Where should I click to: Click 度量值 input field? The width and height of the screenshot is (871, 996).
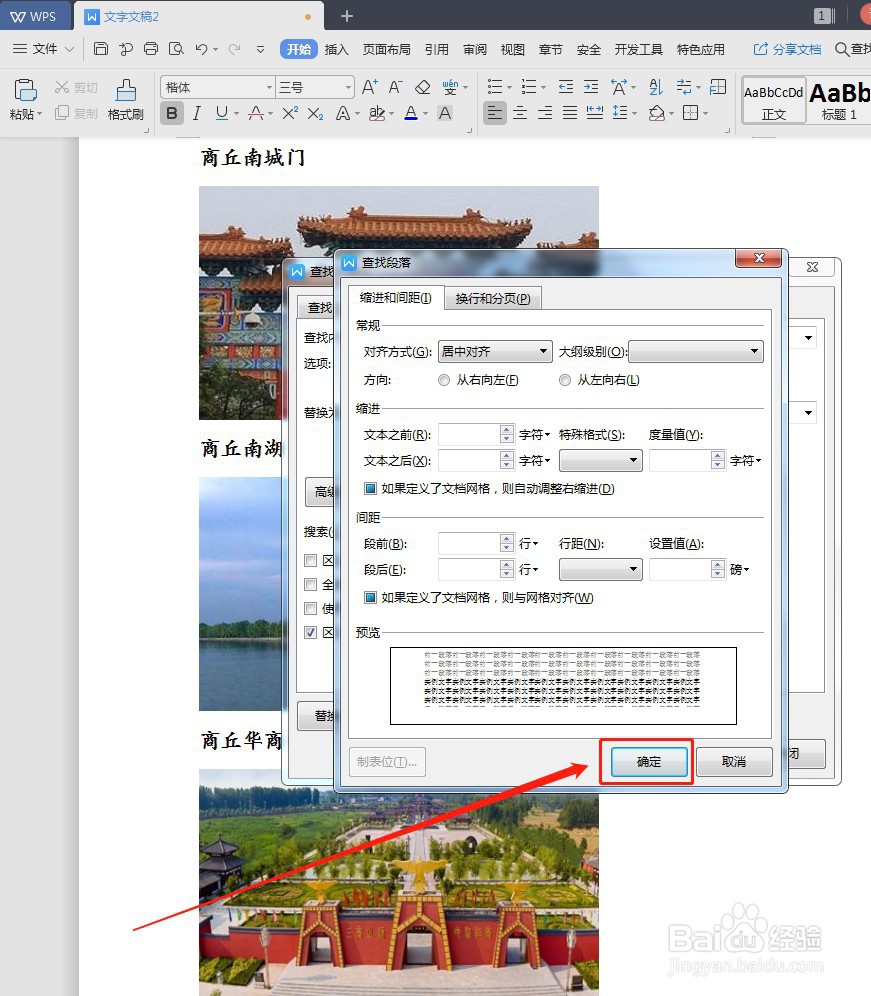pos(680,461)
